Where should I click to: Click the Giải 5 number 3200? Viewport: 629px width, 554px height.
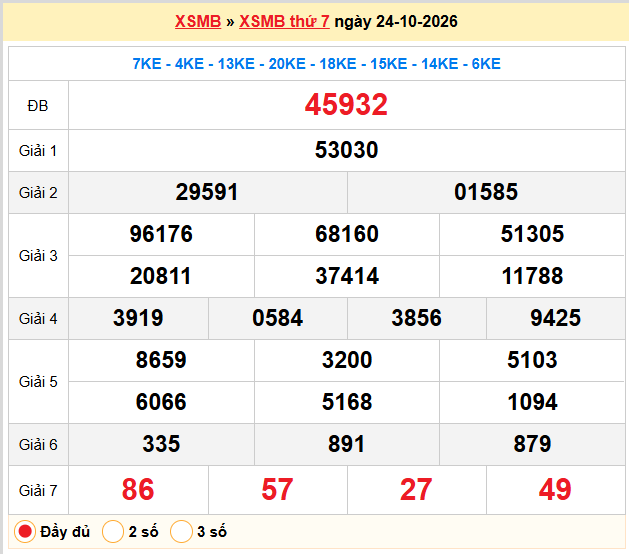(x=347, y=360)
